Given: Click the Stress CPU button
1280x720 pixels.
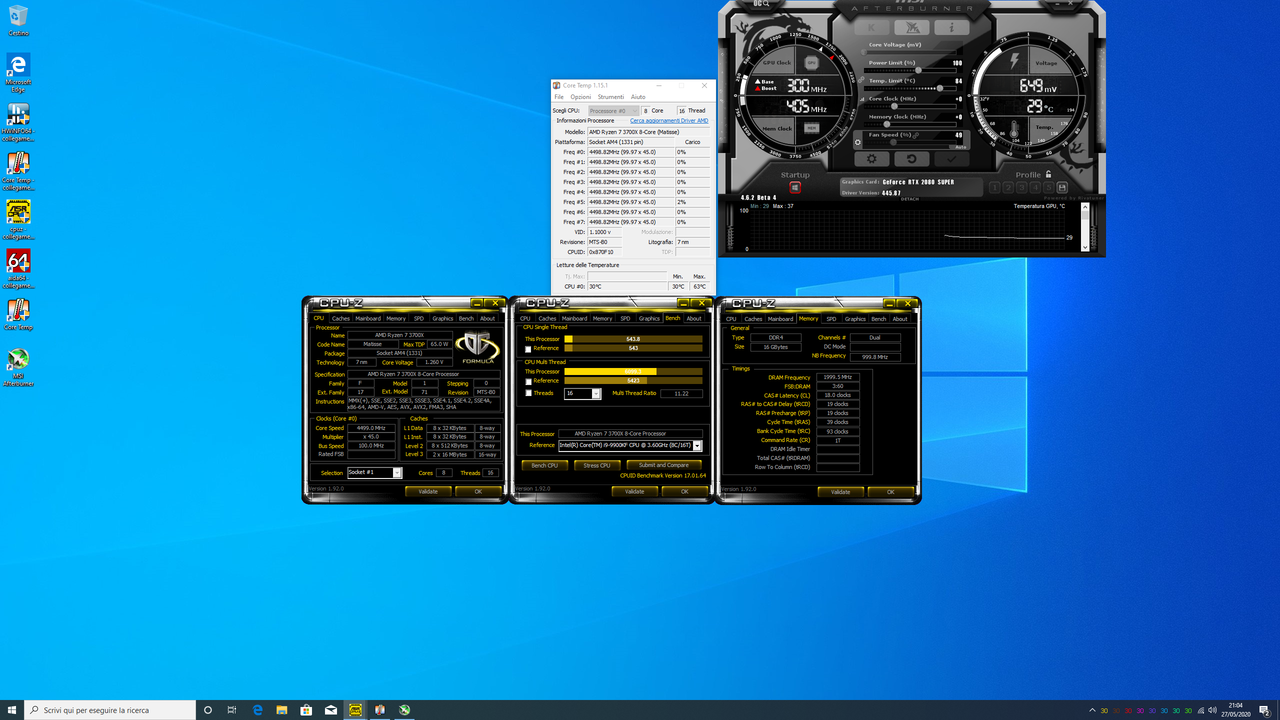Looking at the screenshot, I should (x=597, y=465).
